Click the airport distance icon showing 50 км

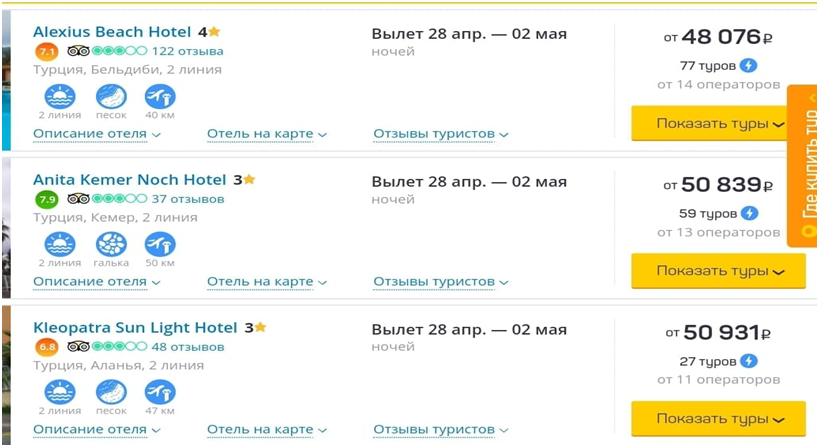pyautogui.click(x=159, y=244)
